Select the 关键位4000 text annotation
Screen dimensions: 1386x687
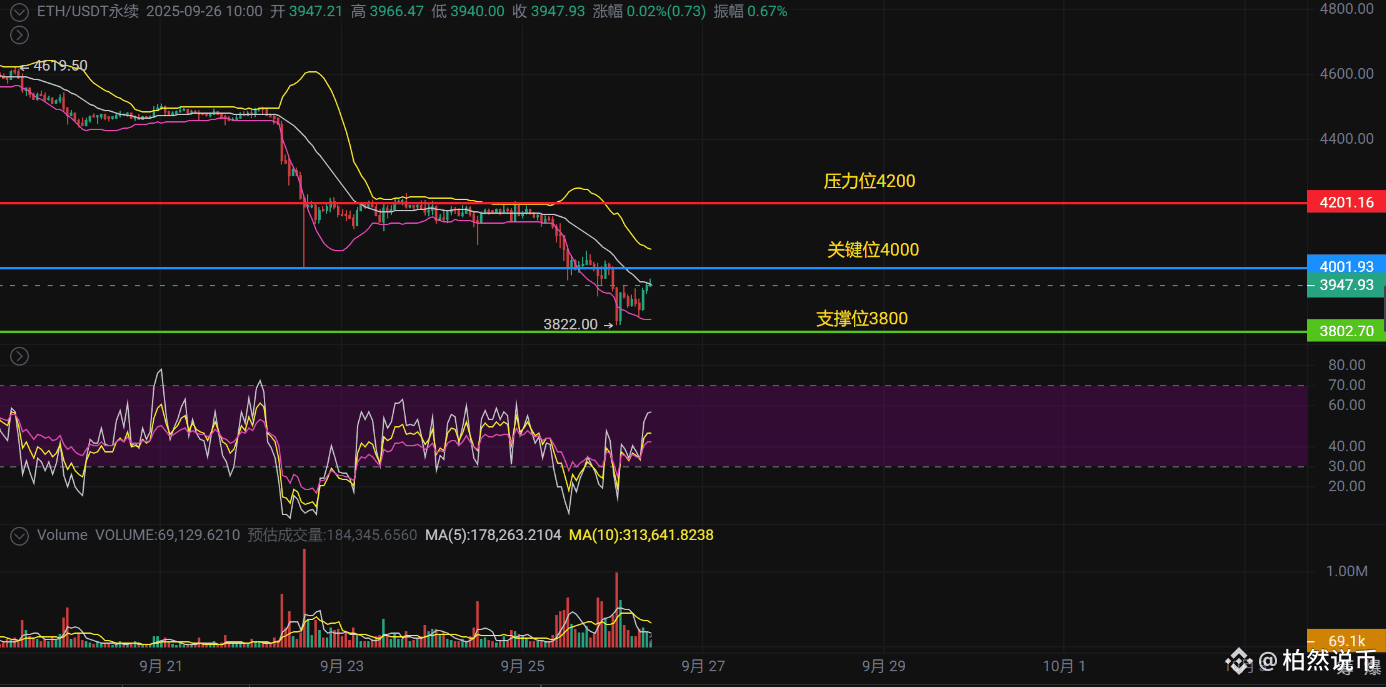[872, 249]
